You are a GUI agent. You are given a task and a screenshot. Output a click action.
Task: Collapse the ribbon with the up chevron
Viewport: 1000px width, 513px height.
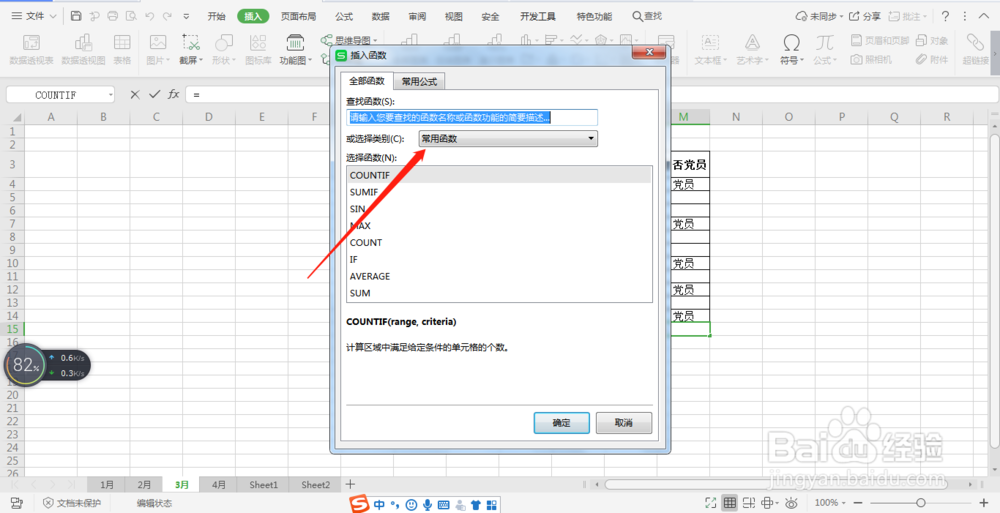(x=984, y=16)
